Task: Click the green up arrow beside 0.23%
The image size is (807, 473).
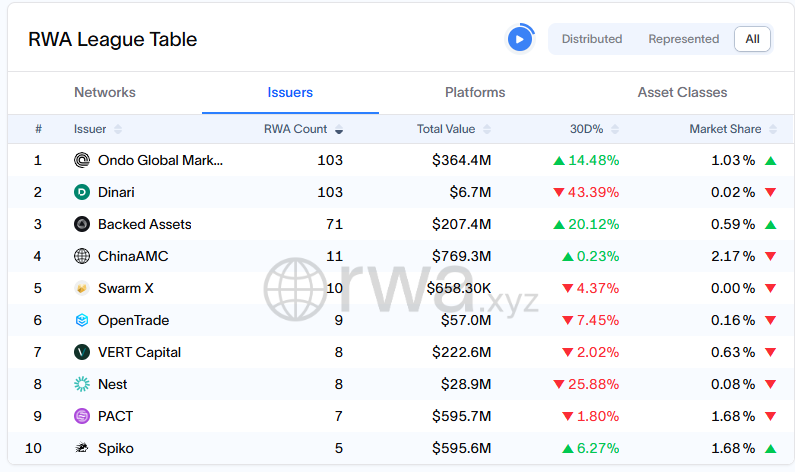Action: click(x=568, y=256)
